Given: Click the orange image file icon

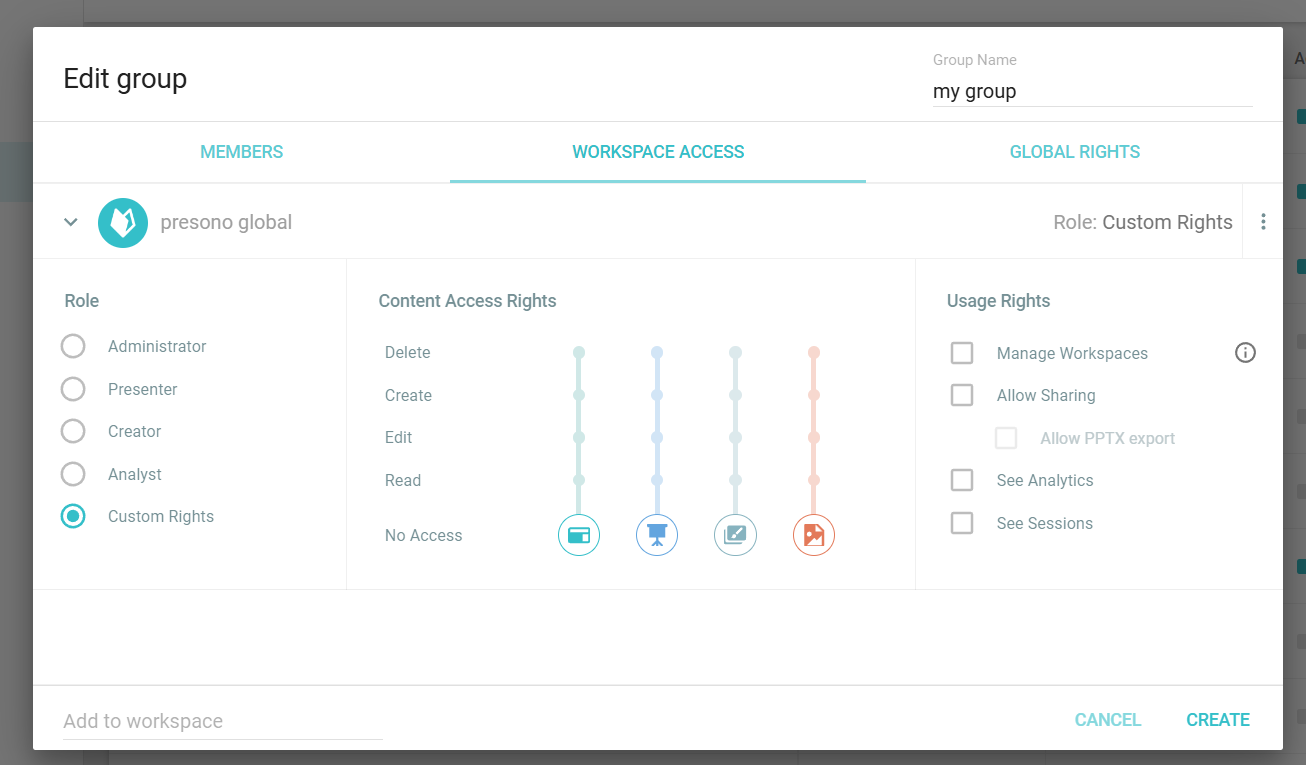Looking at the screenshot, I should 814,535.
